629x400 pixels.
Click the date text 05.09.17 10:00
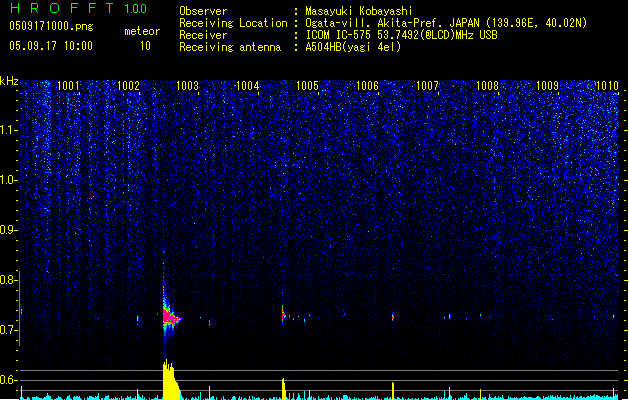(51, 45)
